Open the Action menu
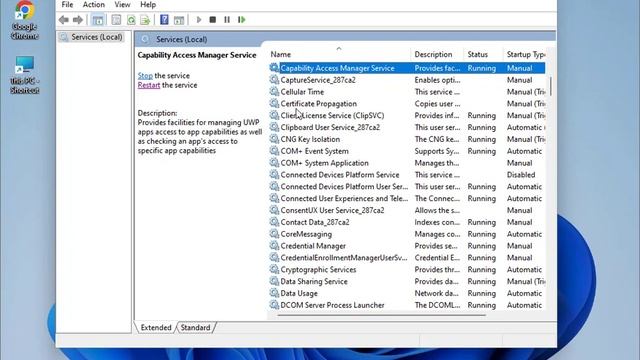This screenshot has height=360, width=640. coord(93,4)
